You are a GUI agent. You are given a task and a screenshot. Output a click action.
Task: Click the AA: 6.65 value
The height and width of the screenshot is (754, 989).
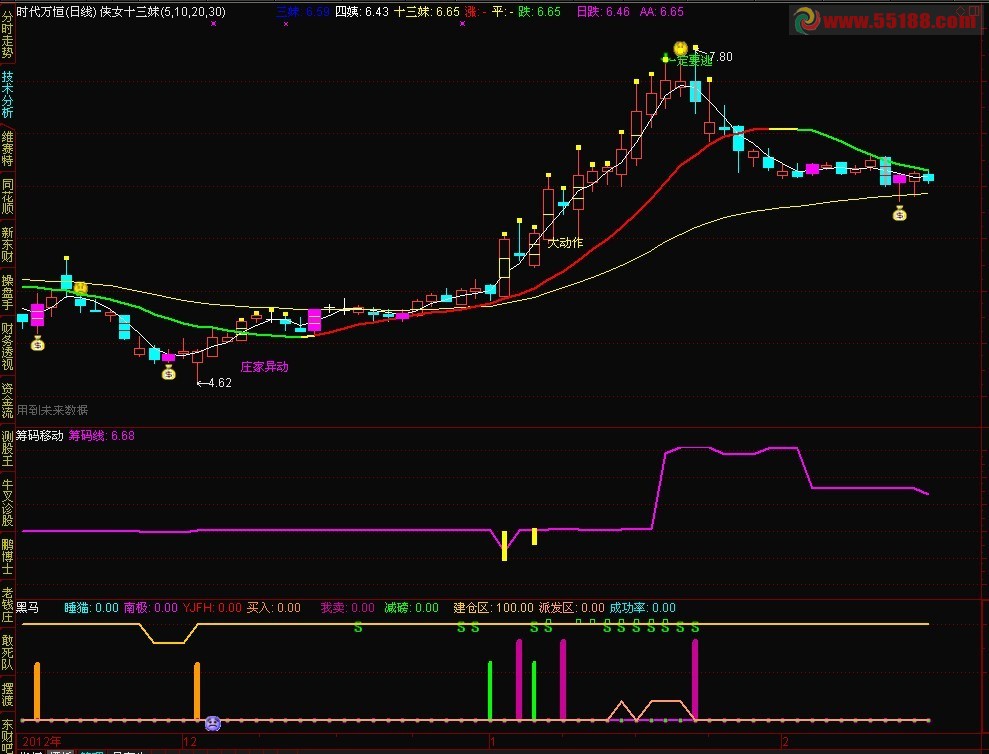662,11
